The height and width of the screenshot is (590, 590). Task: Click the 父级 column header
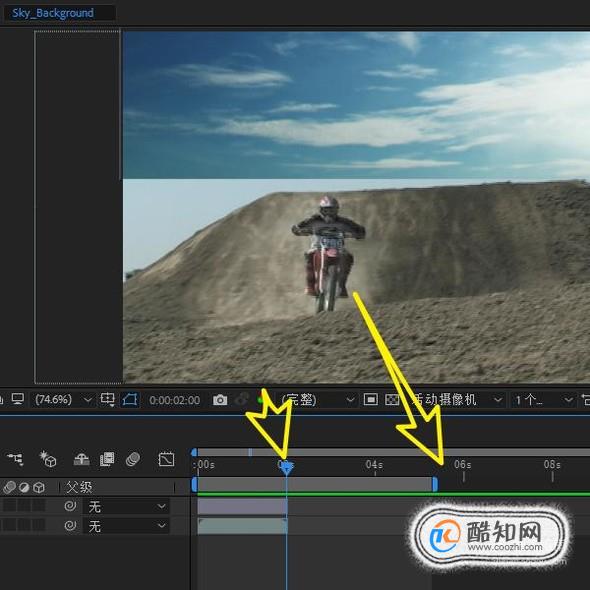coord(79,487)
